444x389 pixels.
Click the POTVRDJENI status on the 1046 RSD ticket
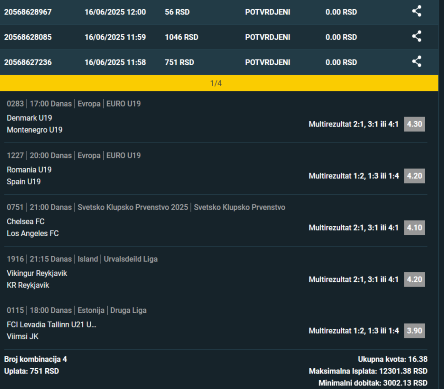[268, 37]
